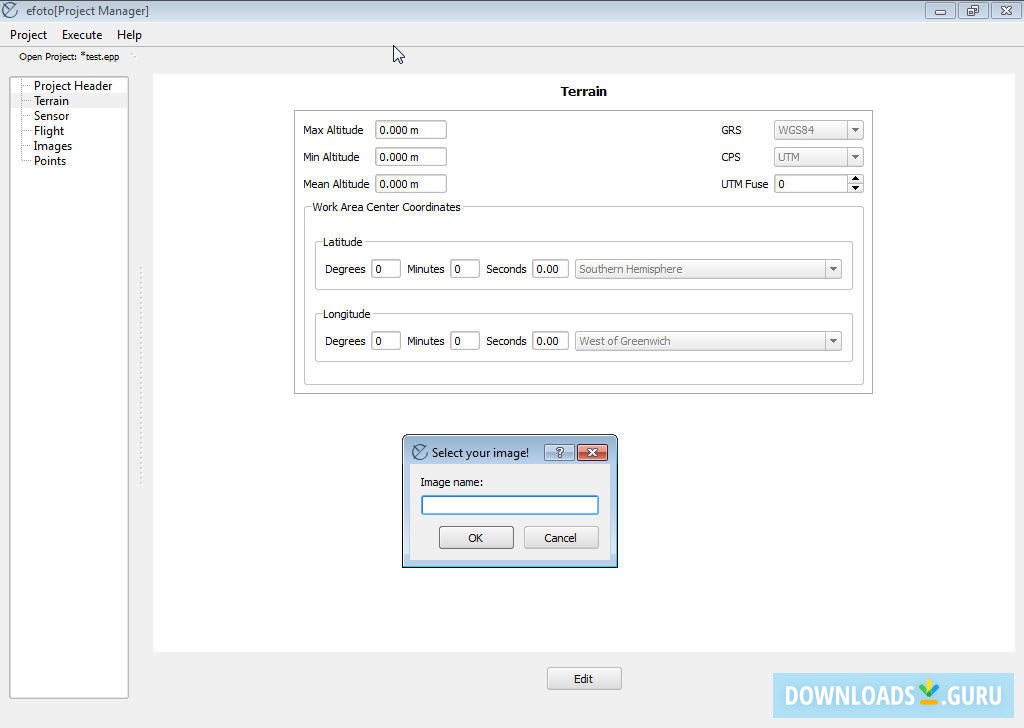Click the Max Altitude field
The height and width of the screenshot is (728, 1024).
(410, 130)
